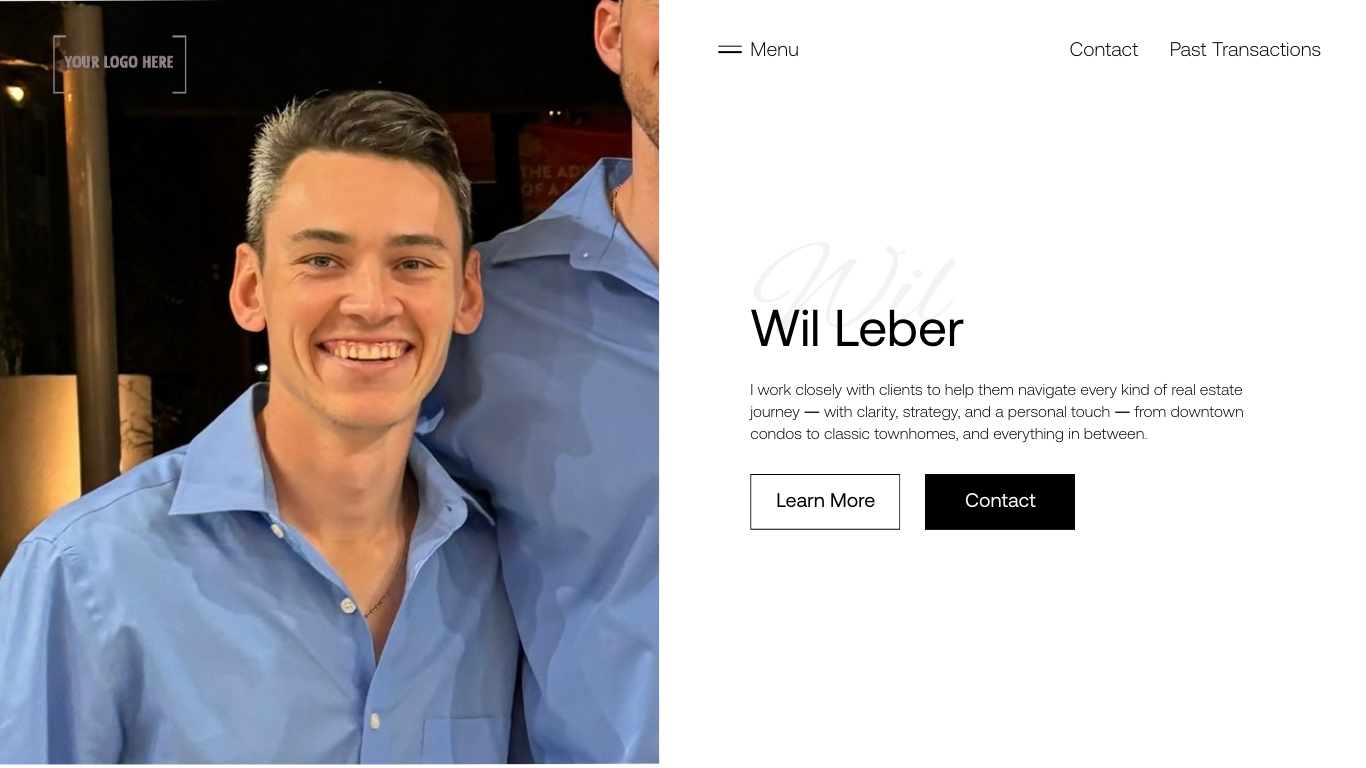Click the YOUR LOGO HERE logo
Viewport: 1366px width, 768px height.
pos(119,63)
